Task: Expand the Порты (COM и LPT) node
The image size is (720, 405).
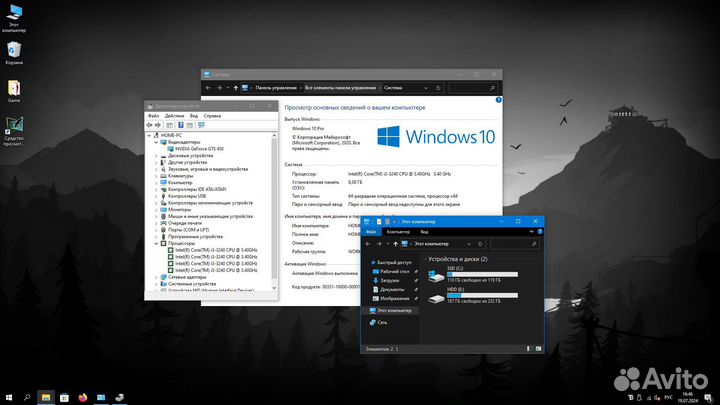Action: [156, 230]
